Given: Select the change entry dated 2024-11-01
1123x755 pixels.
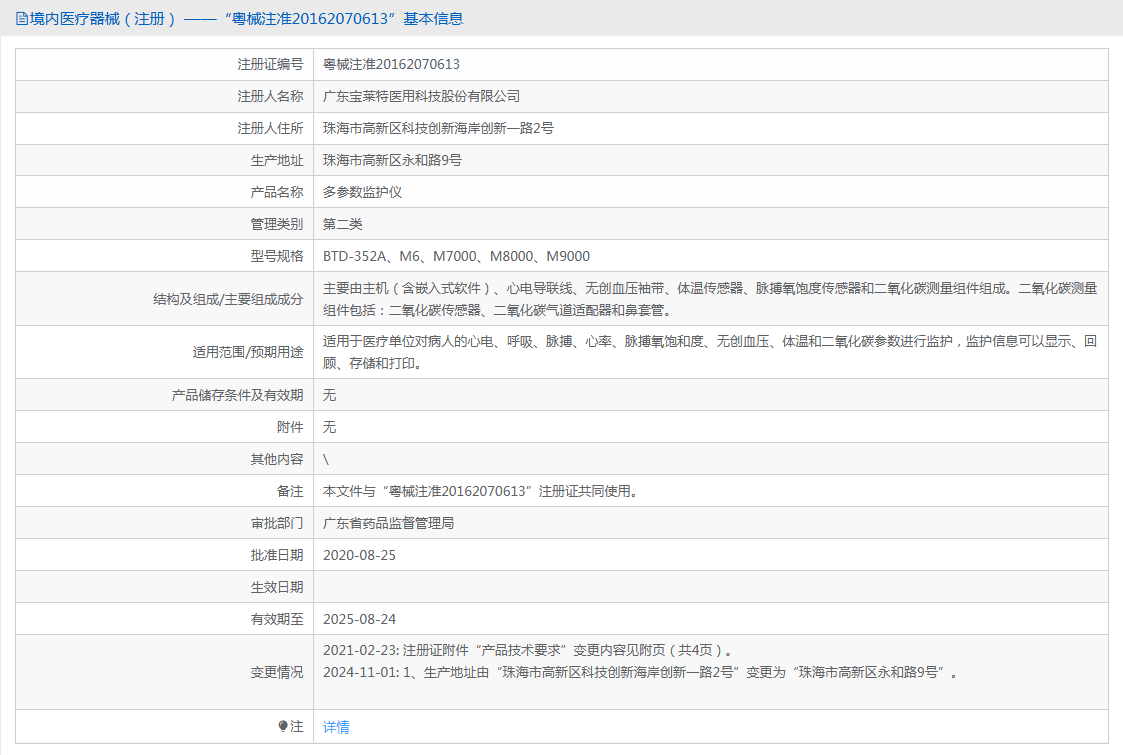Looking at the screenshot, I should (x=641, y=673).
